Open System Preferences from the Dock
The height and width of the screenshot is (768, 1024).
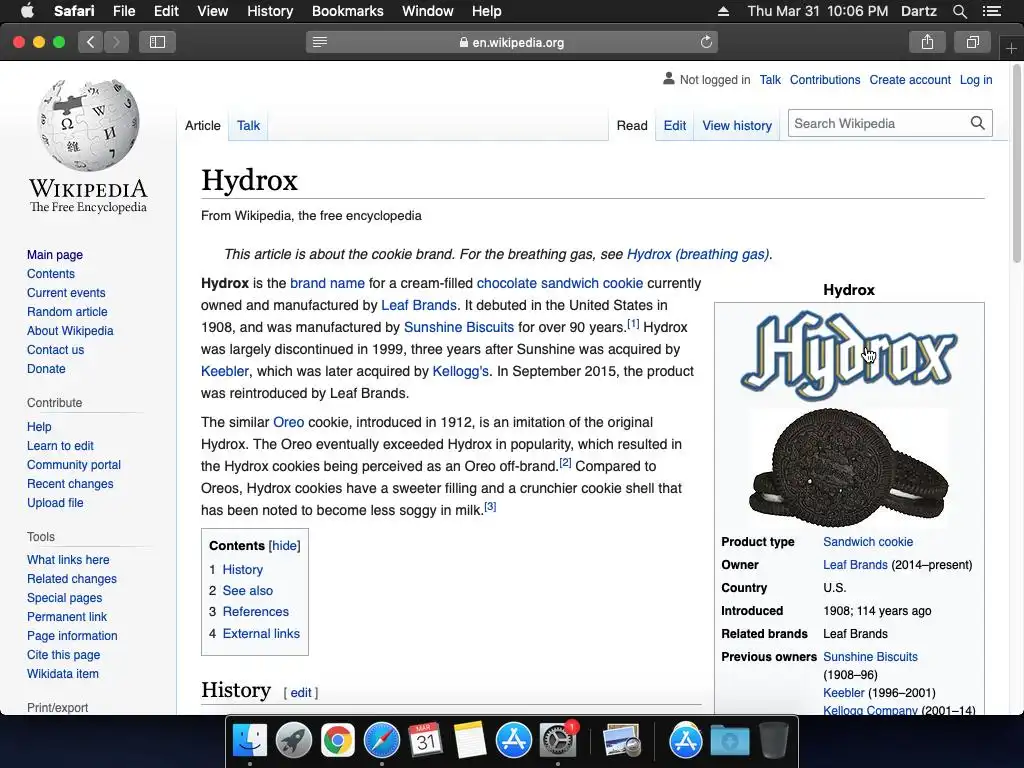[557, 741]
